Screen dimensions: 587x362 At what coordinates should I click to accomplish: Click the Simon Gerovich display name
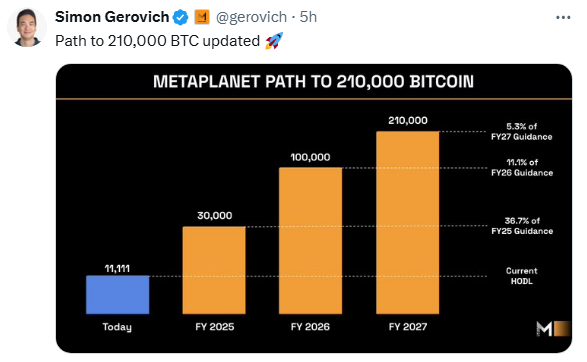click(x=112, y=17)
